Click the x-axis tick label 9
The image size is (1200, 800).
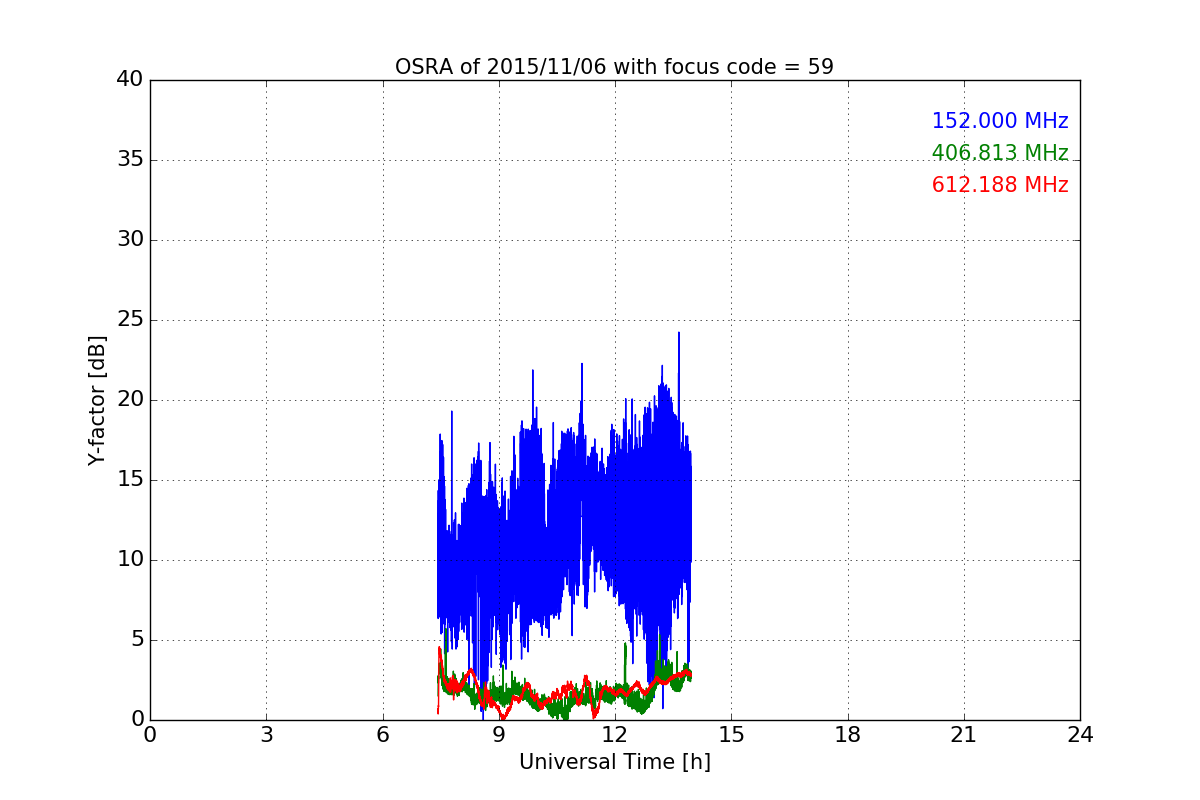[x=499, y=735]
